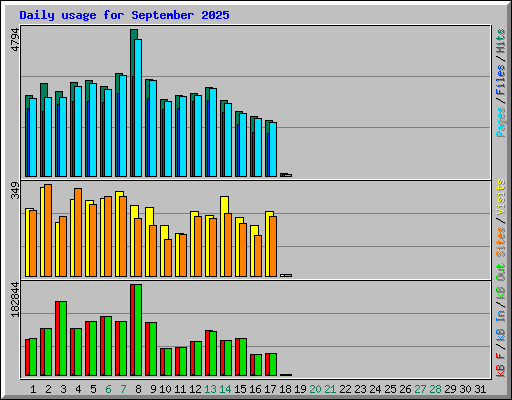Click day 4 orange sites bar
The width and height of the screenshot is (512, 400).
click(x=78, y=232)
